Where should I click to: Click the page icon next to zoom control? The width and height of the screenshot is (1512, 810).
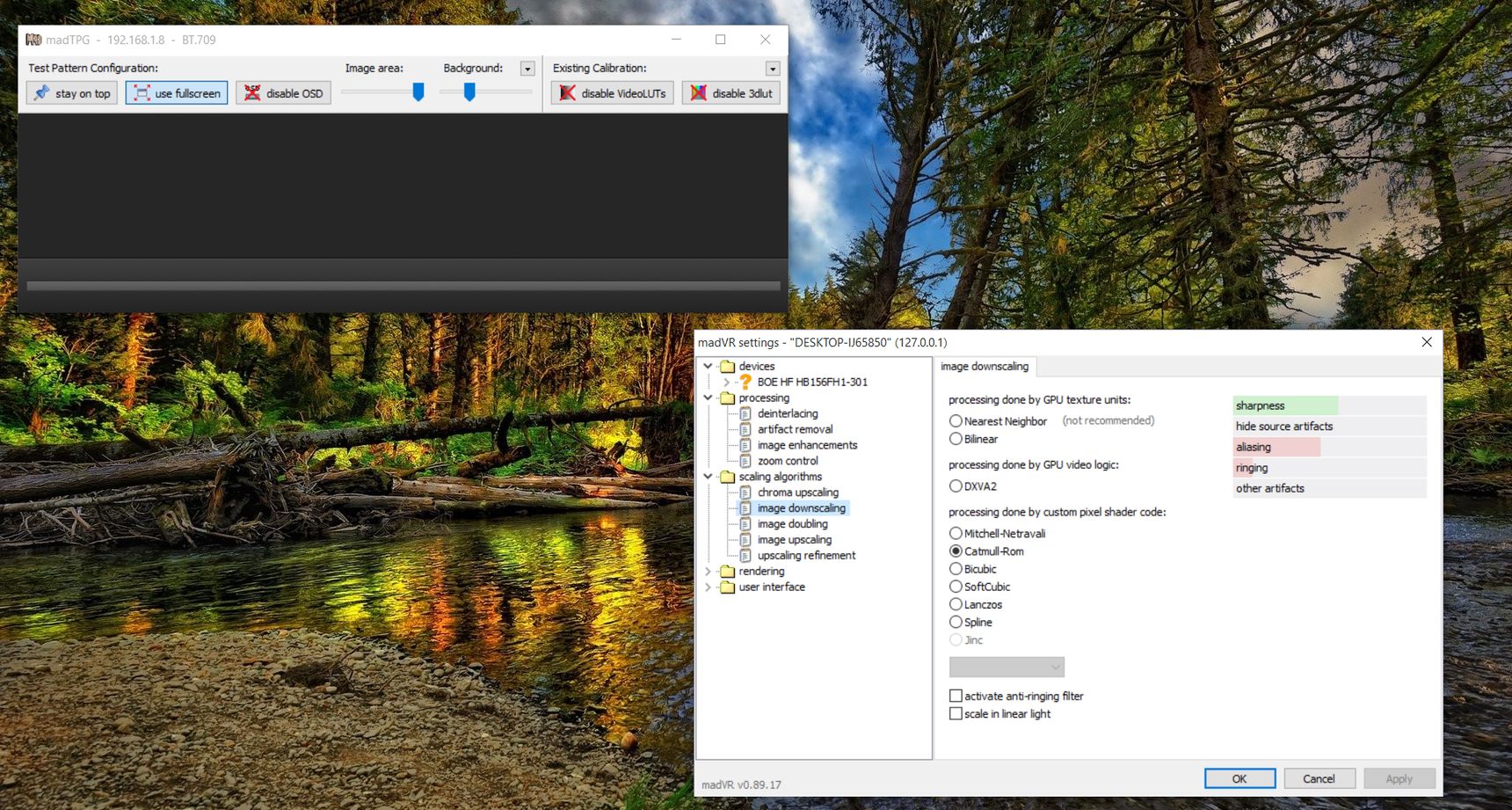(745, 461)
